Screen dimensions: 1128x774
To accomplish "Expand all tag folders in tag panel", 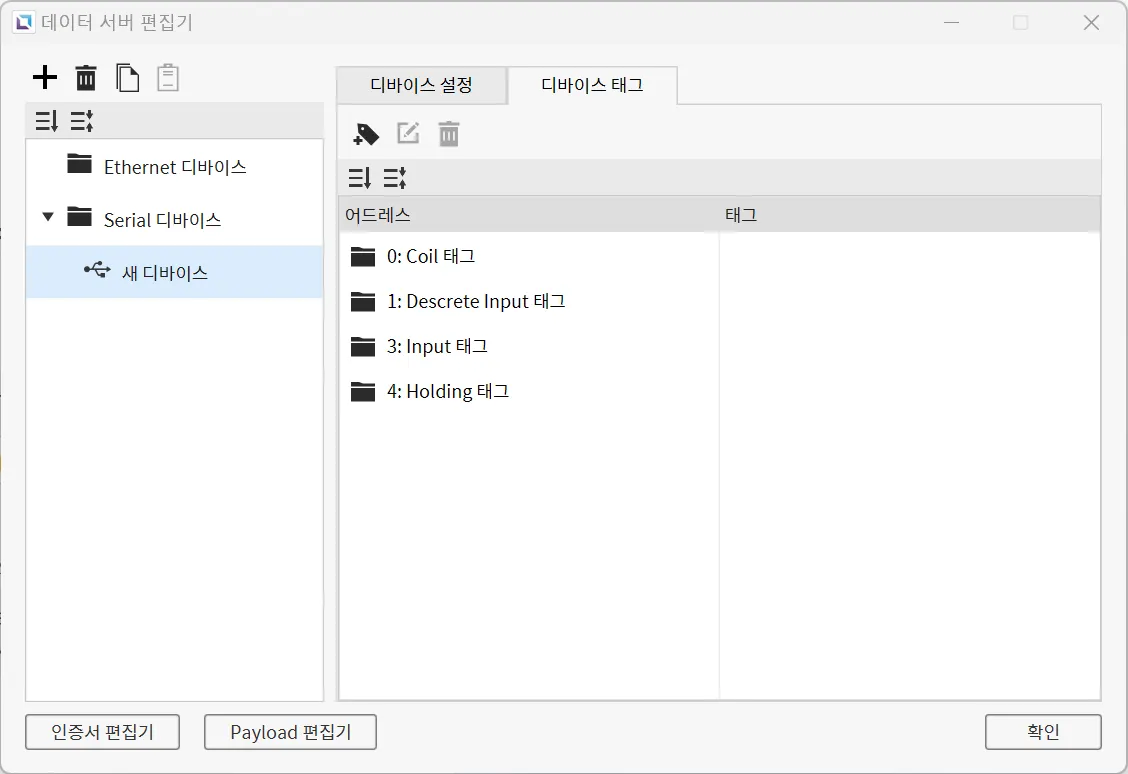I will [360, 178].
